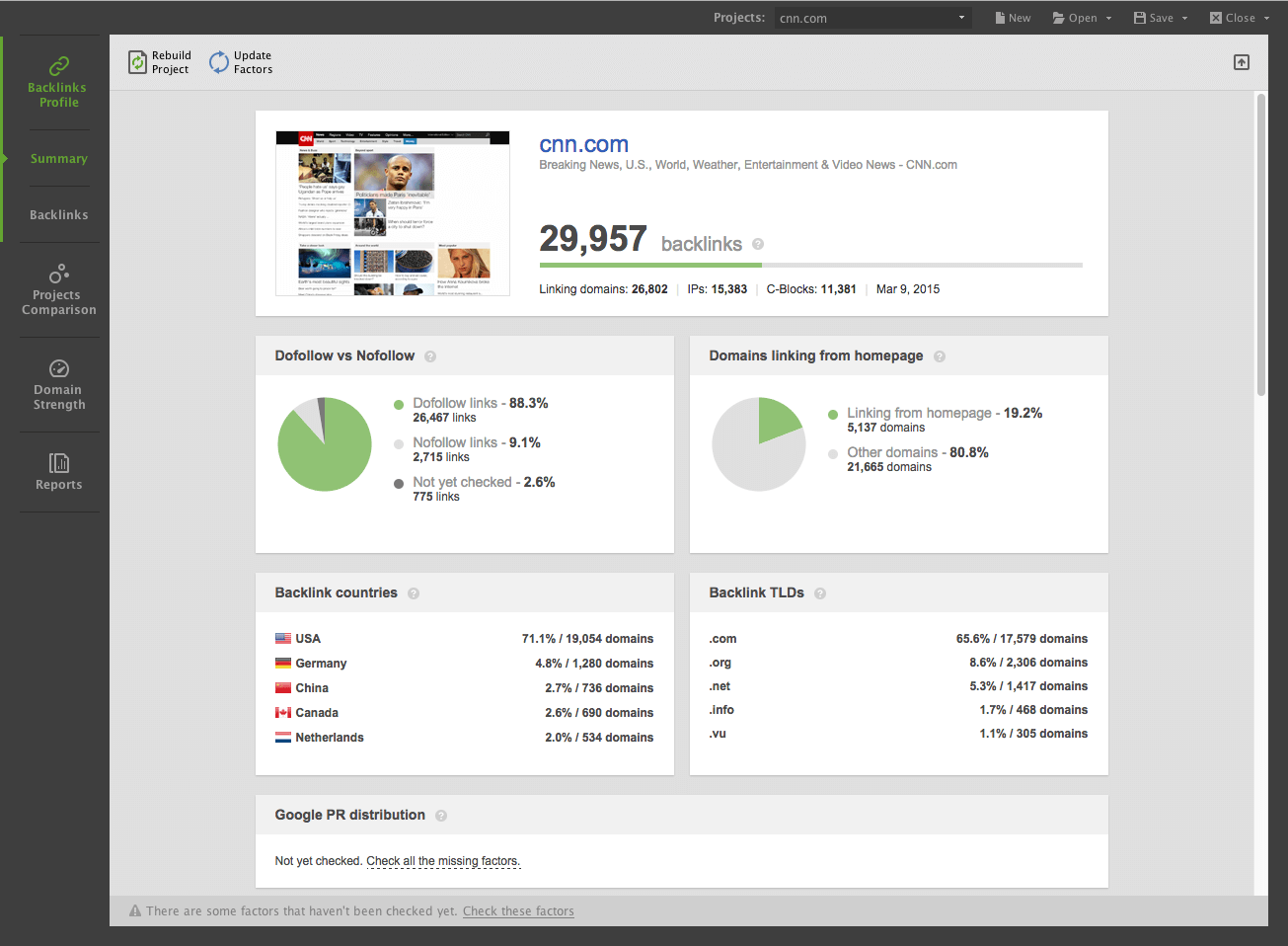
Task: Click the .org TLD row label
Action: (720, 663)
